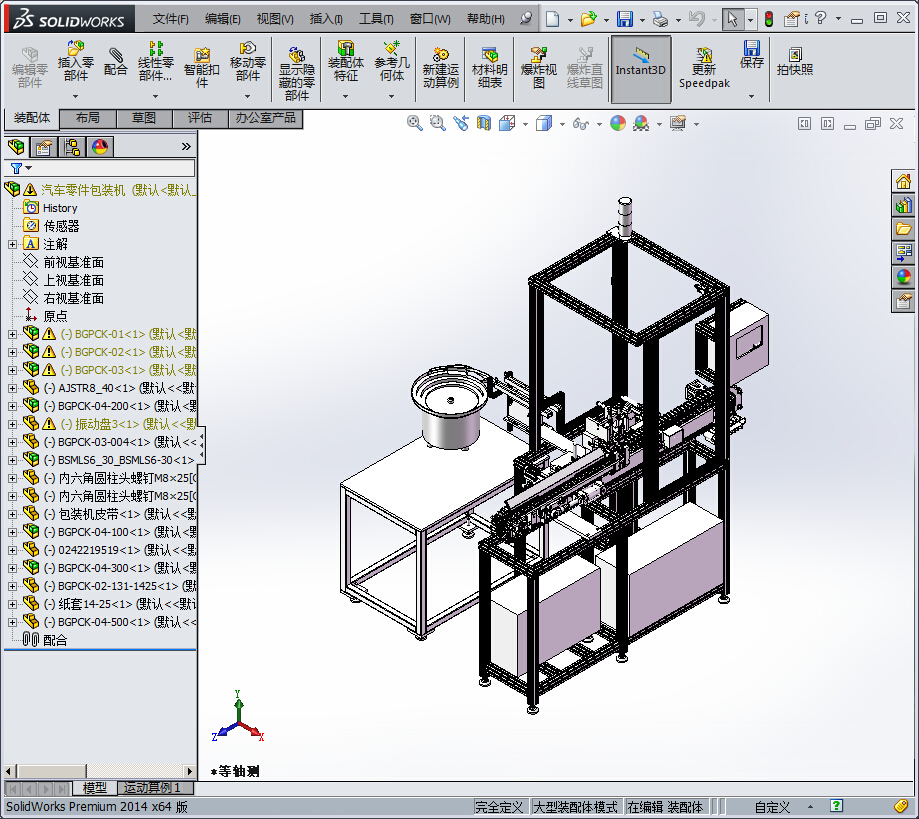Click the Rebuild traffic light icon
Viewport: 919px width, 819px height.
pyautogui.click(x=769, y=19)
